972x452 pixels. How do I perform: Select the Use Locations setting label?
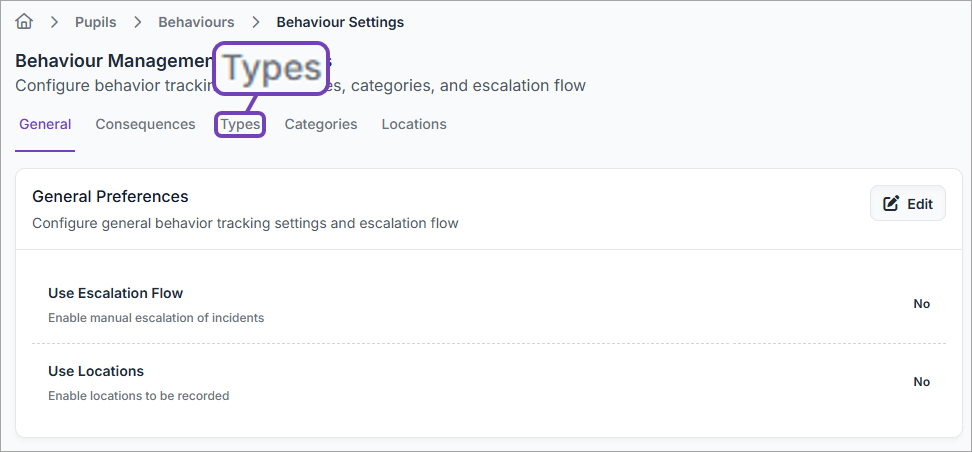click(96, 372)
